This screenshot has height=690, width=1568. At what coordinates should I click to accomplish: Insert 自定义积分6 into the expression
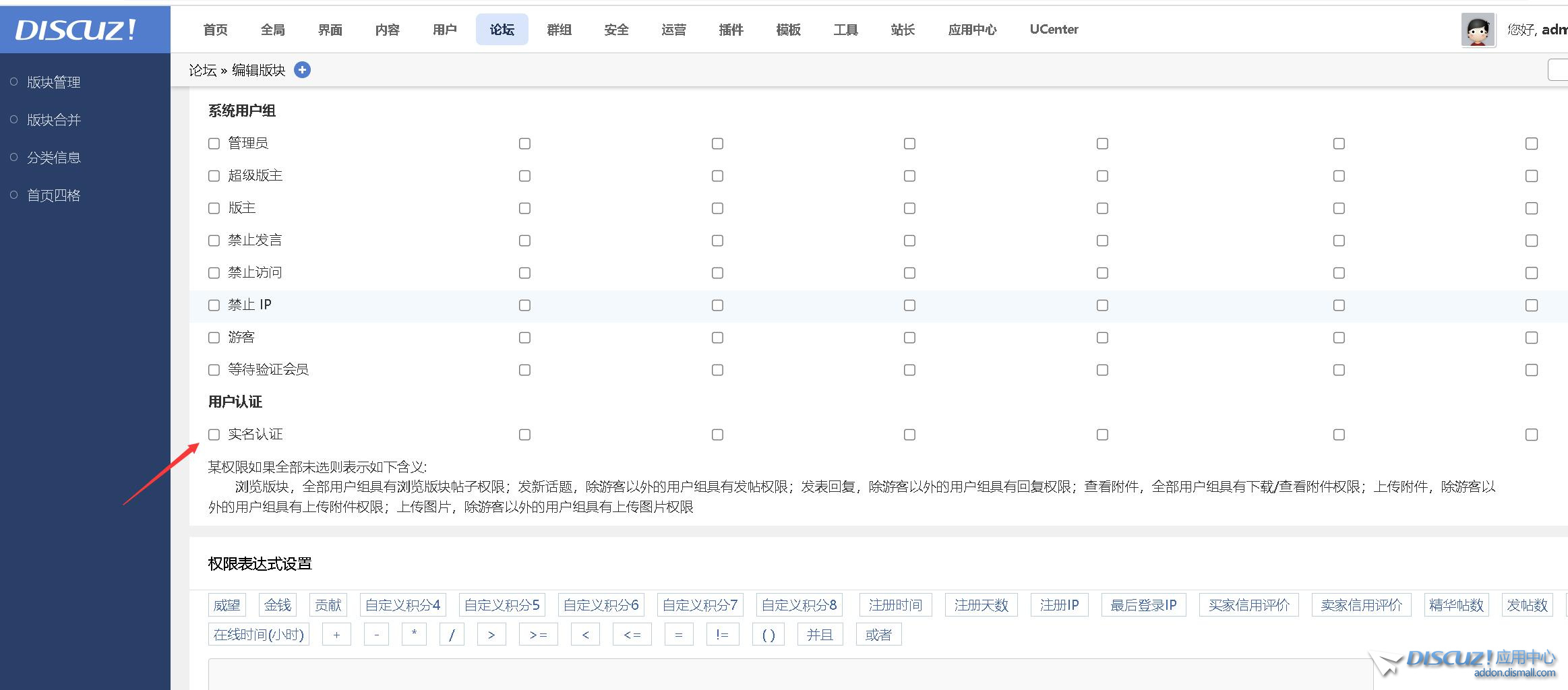coord(601,605)
